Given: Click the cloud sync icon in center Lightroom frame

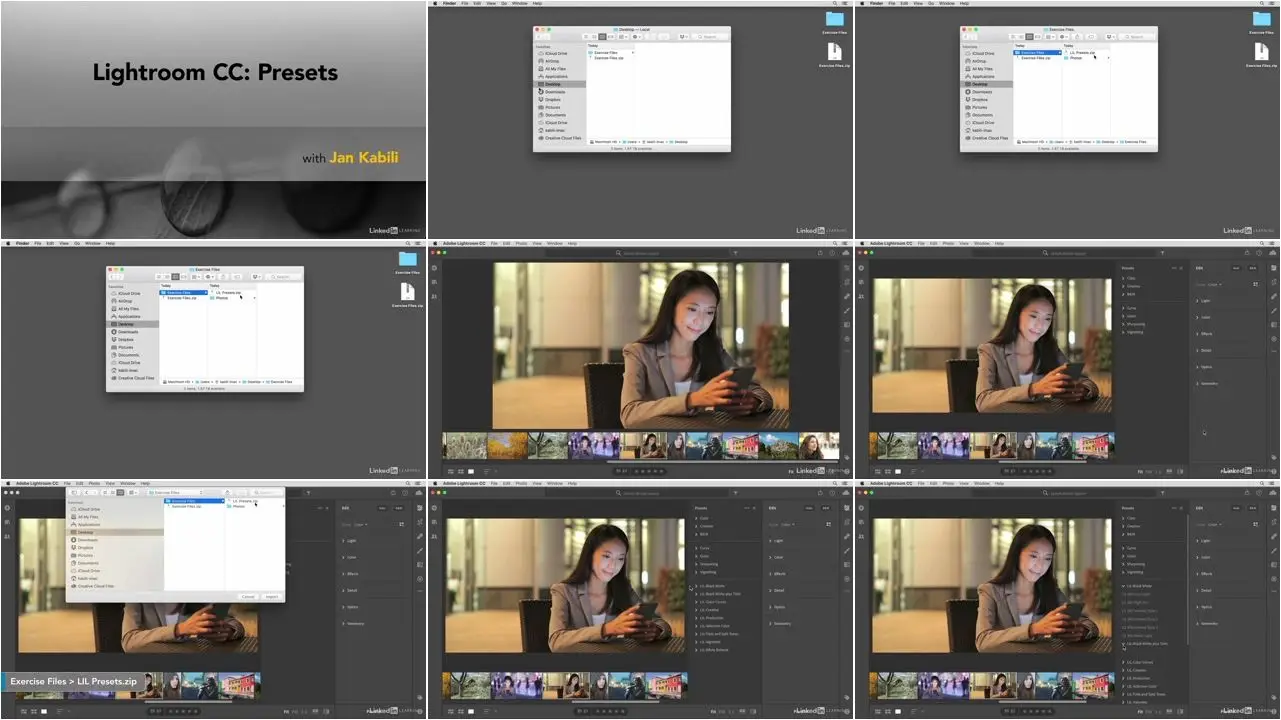Looking at the screenshot, I should [x=845, y=254].
